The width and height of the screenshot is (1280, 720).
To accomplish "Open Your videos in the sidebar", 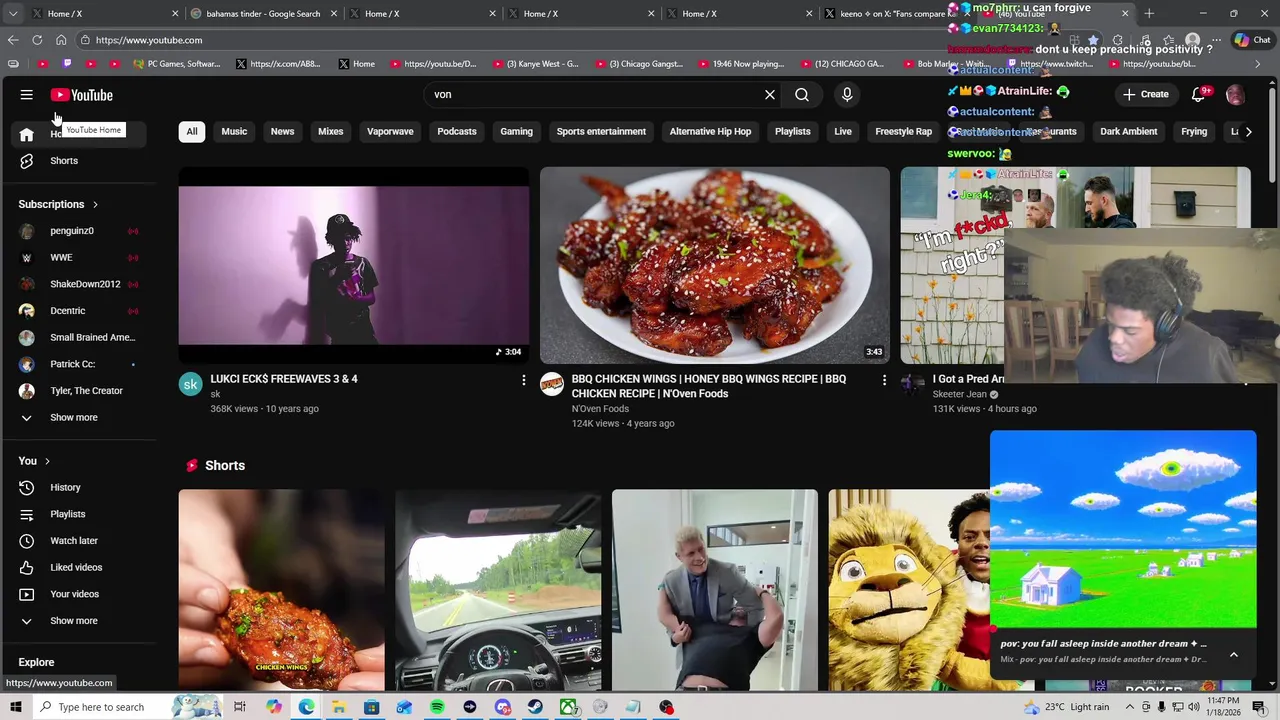I will (78, 594).
